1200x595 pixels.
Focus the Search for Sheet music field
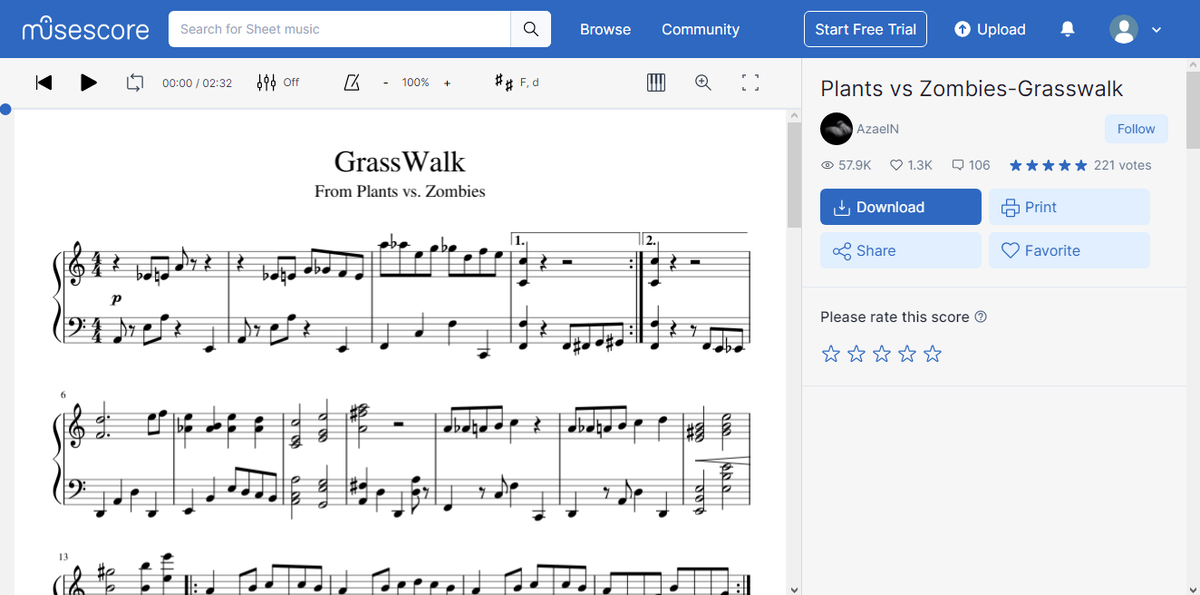(340, 29)
